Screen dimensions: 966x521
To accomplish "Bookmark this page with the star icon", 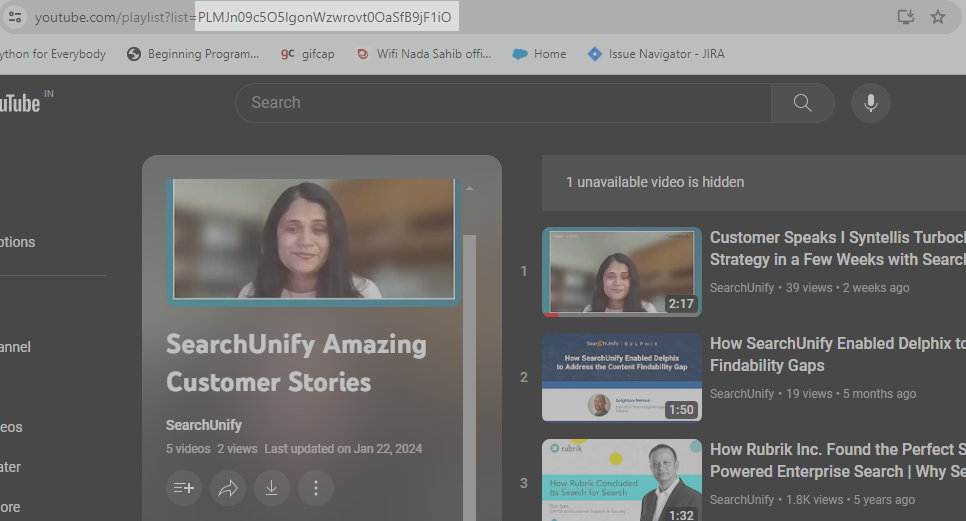I will pos(938,17).
